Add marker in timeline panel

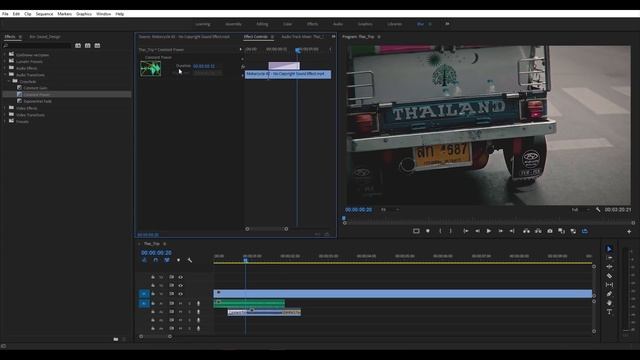[178, 260]
